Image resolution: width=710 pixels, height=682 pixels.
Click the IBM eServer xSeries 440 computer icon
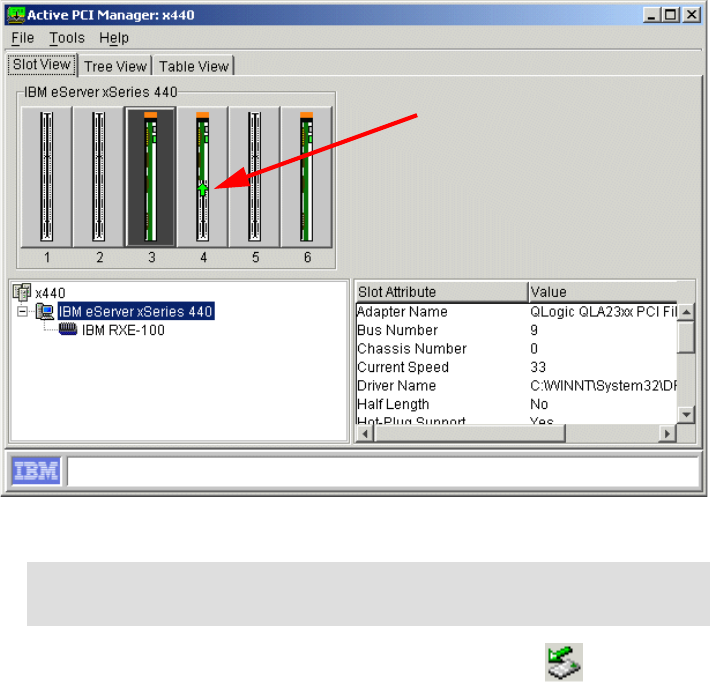click(44, 312)
